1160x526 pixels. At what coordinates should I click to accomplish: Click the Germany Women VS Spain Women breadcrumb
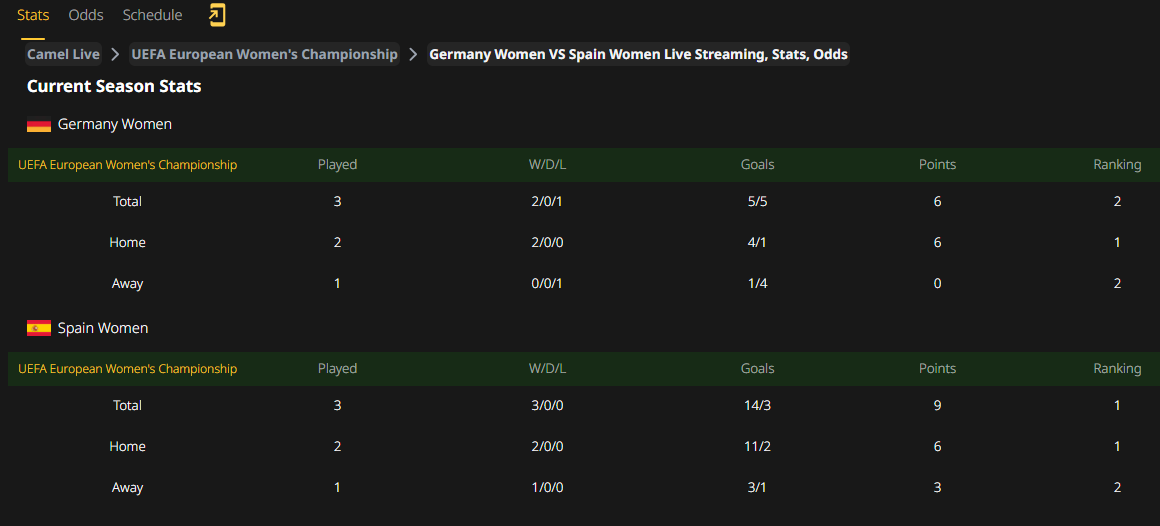pos(638,54)
